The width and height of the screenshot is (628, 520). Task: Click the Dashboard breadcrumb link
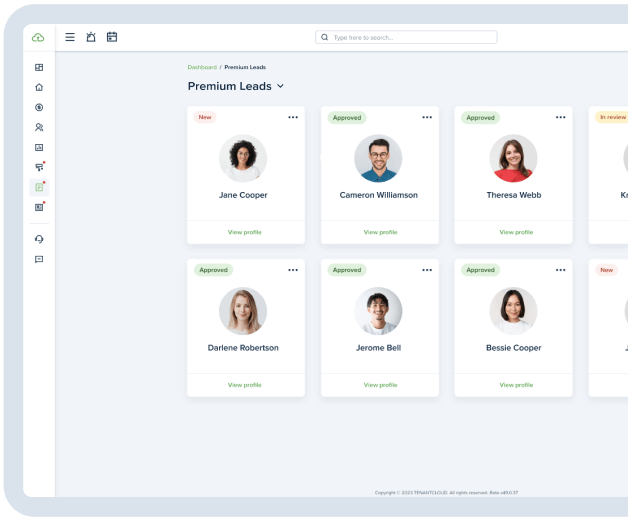202,67
